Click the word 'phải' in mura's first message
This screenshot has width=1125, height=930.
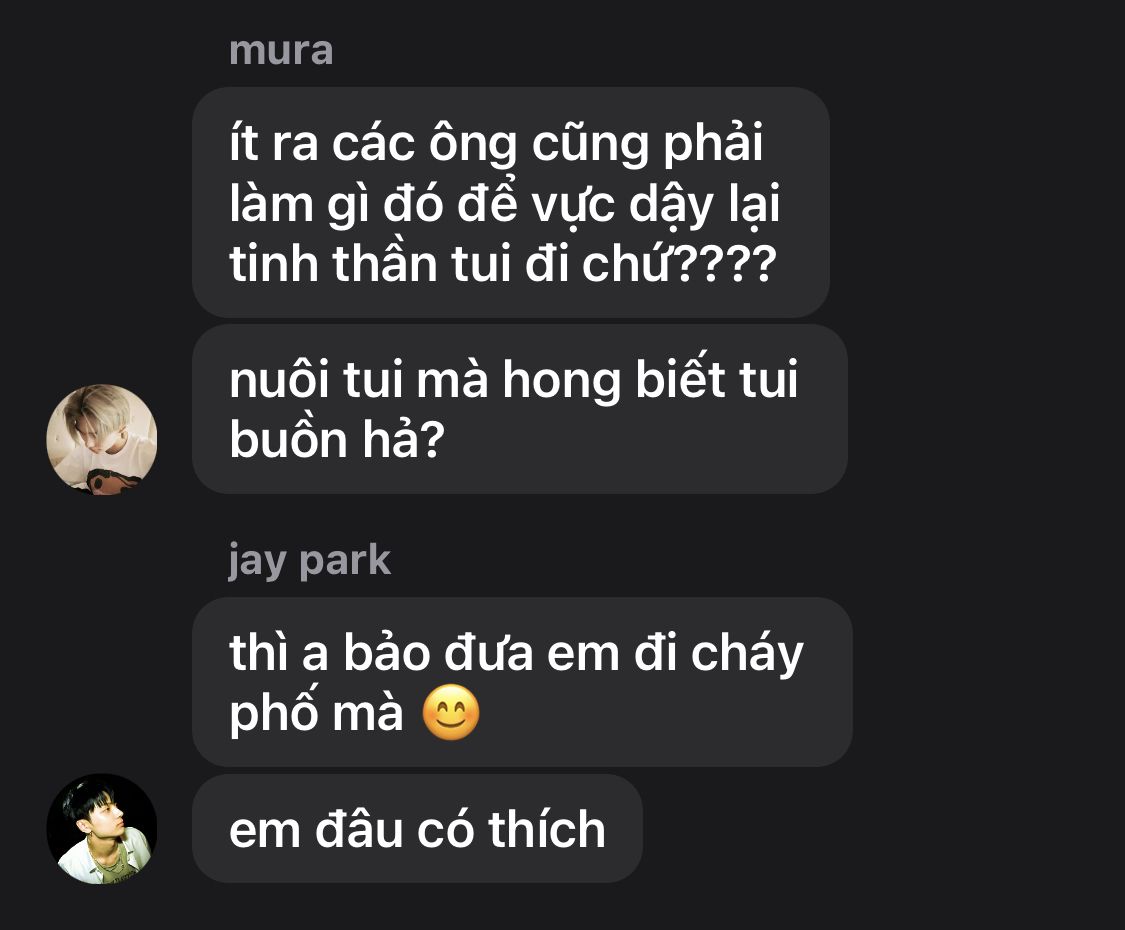click(712, 144)
